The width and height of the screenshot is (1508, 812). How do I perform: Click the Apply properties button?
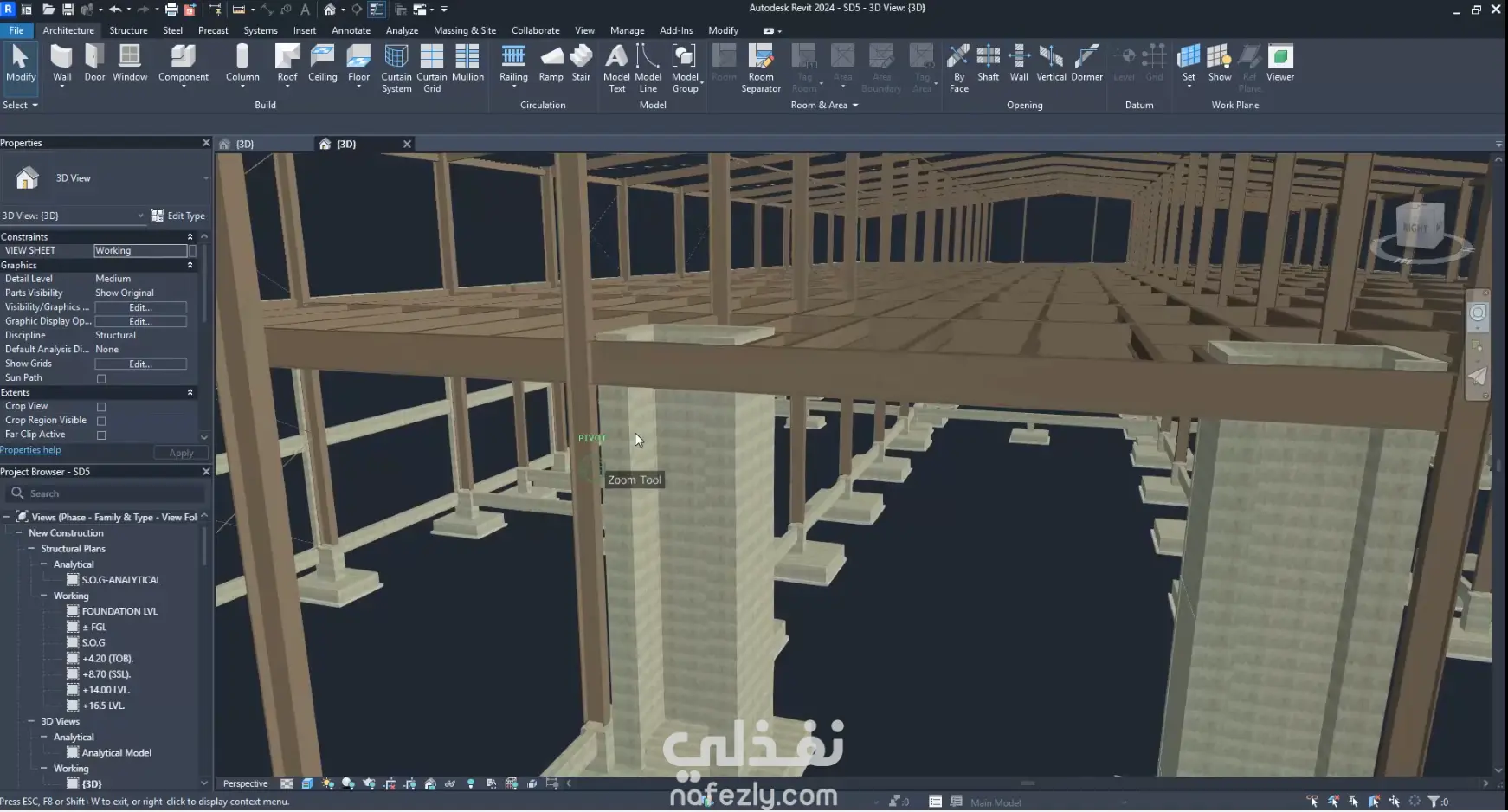click(x=181, y=453)
